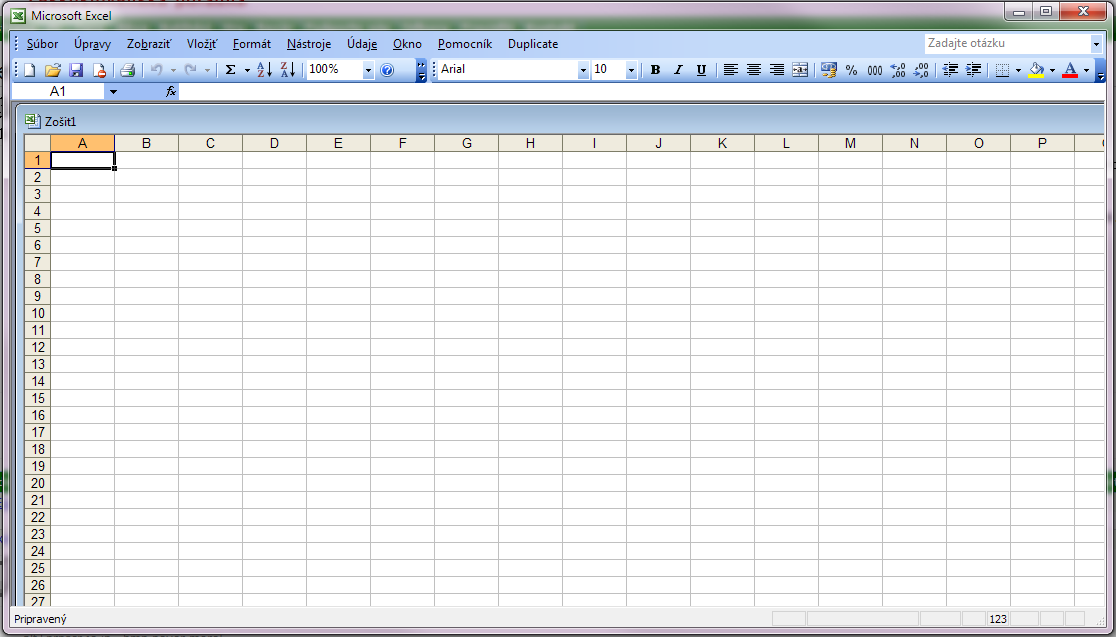The width and height of the screenshot is (1116, 637).
Task: Open the Arial font name dropdown
Action: tap(583, 70)
